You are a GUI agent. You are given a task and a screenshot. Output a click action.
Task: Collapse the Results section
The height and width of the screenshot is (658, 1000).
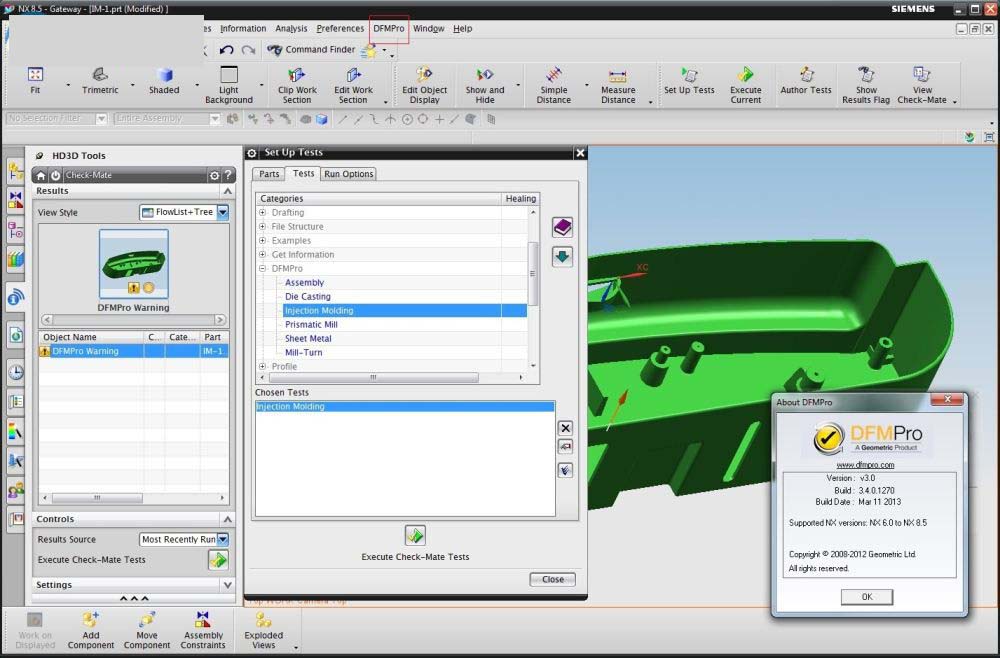coord(228,191)
